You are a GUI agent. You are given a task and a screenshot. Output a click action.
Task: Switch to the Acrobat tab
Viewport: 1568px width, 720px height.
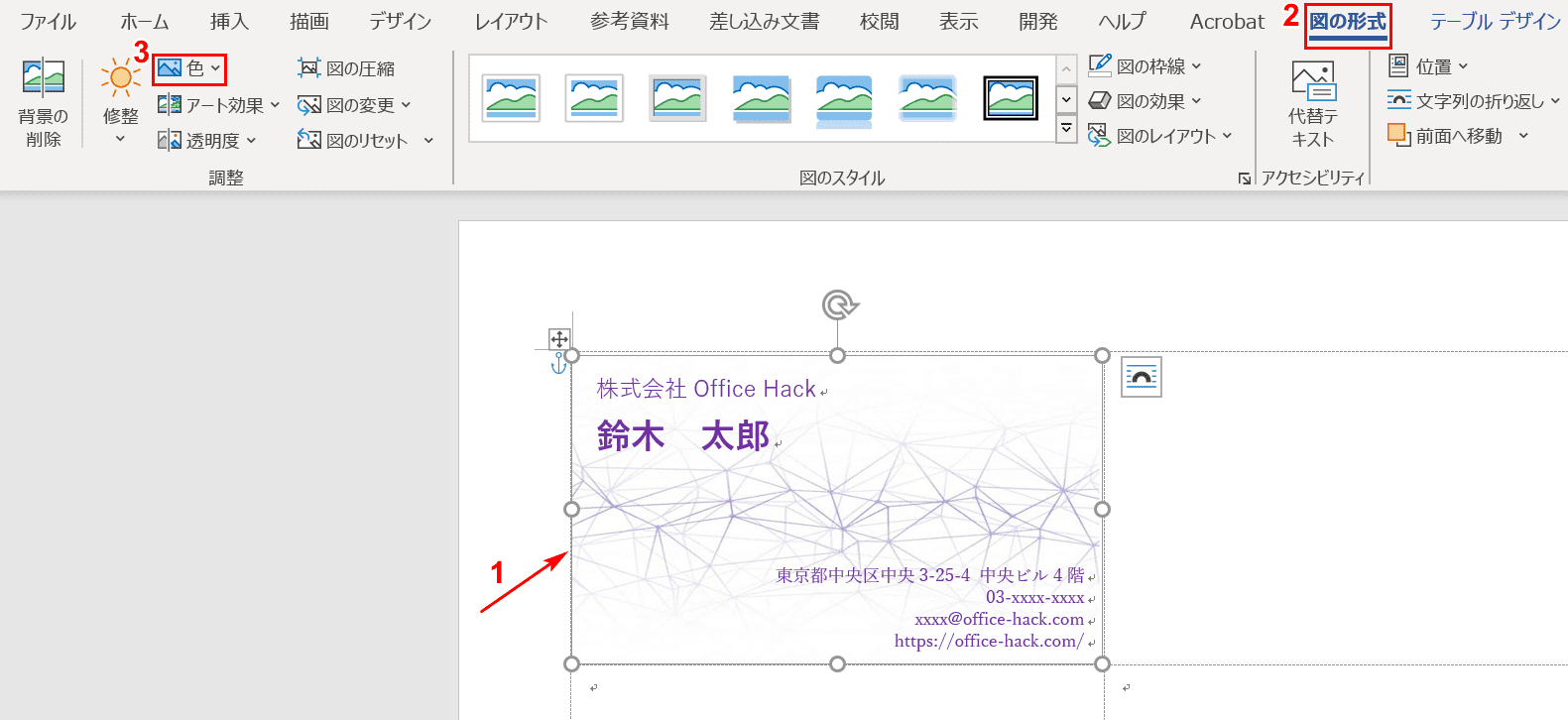coord(1228,22)
